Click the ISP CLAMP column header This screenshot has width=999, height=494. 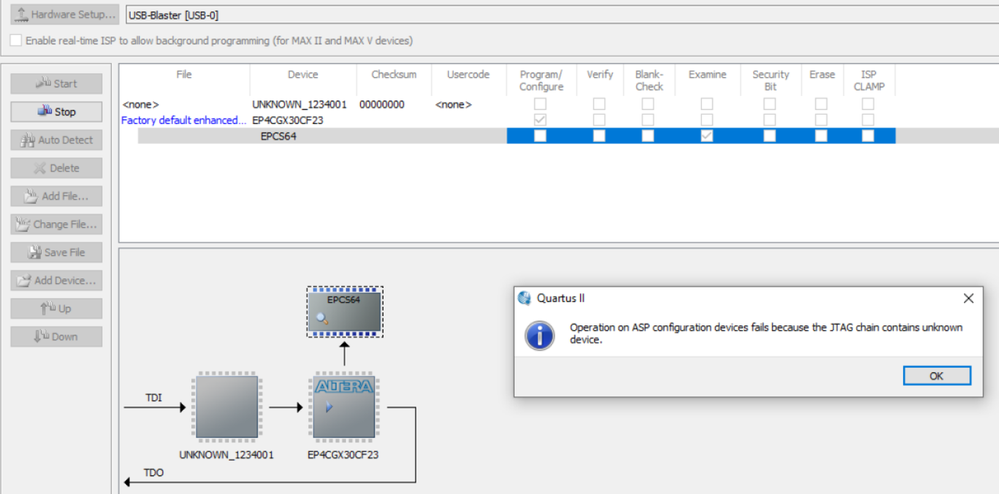pos(869,80)
